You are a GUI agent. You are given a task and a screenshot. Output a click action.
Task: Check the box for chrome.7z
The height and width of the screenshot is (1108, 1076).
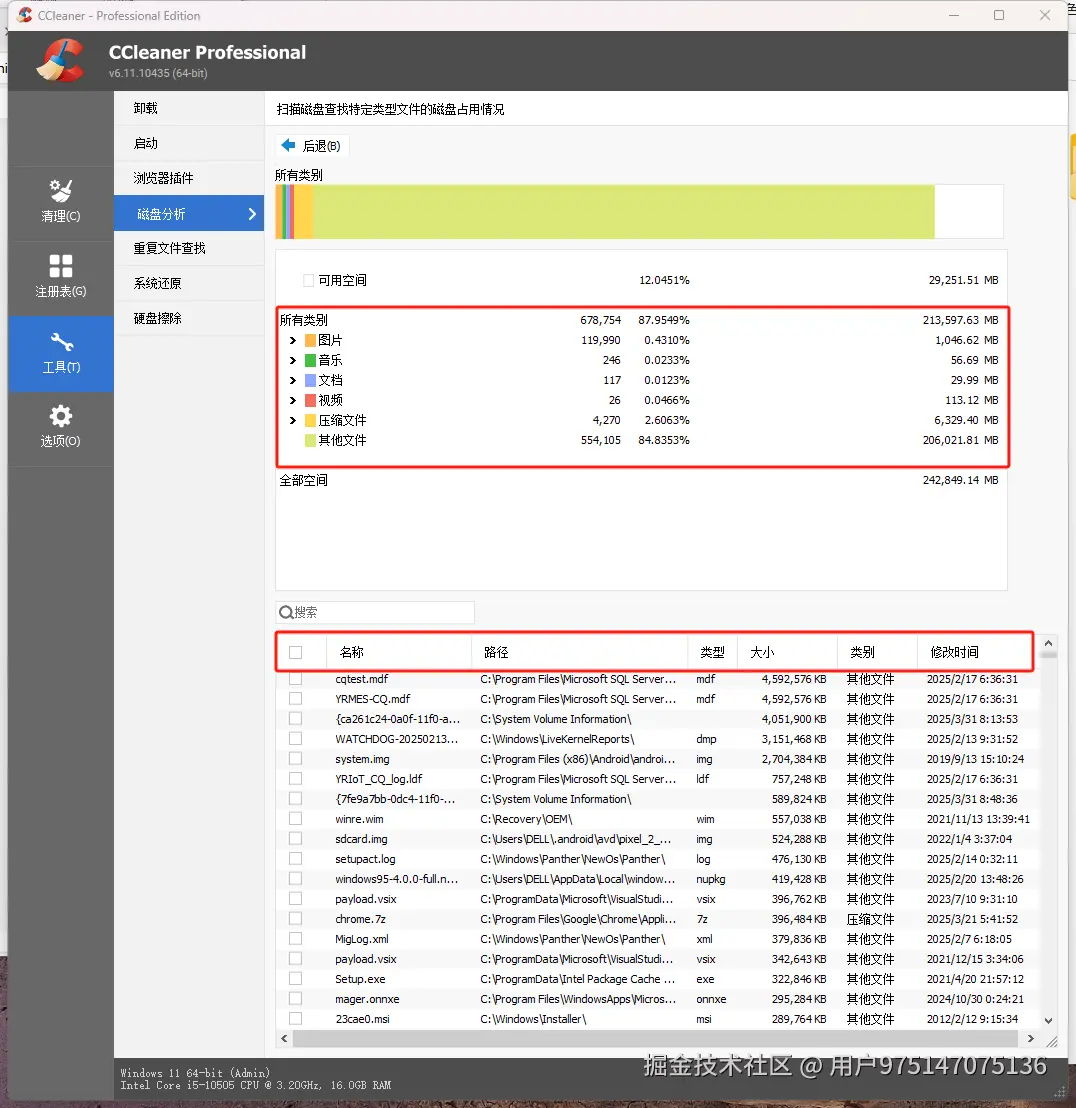296,919
